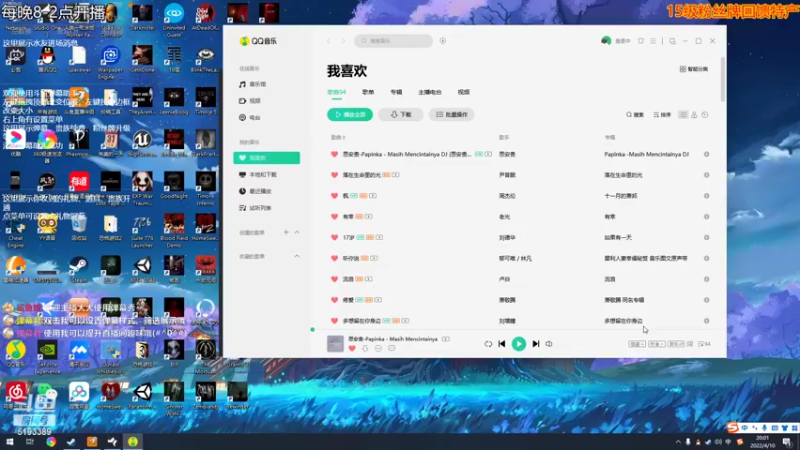
Task: Open more options on 17岁 row
Action: [x=707, y=238]
